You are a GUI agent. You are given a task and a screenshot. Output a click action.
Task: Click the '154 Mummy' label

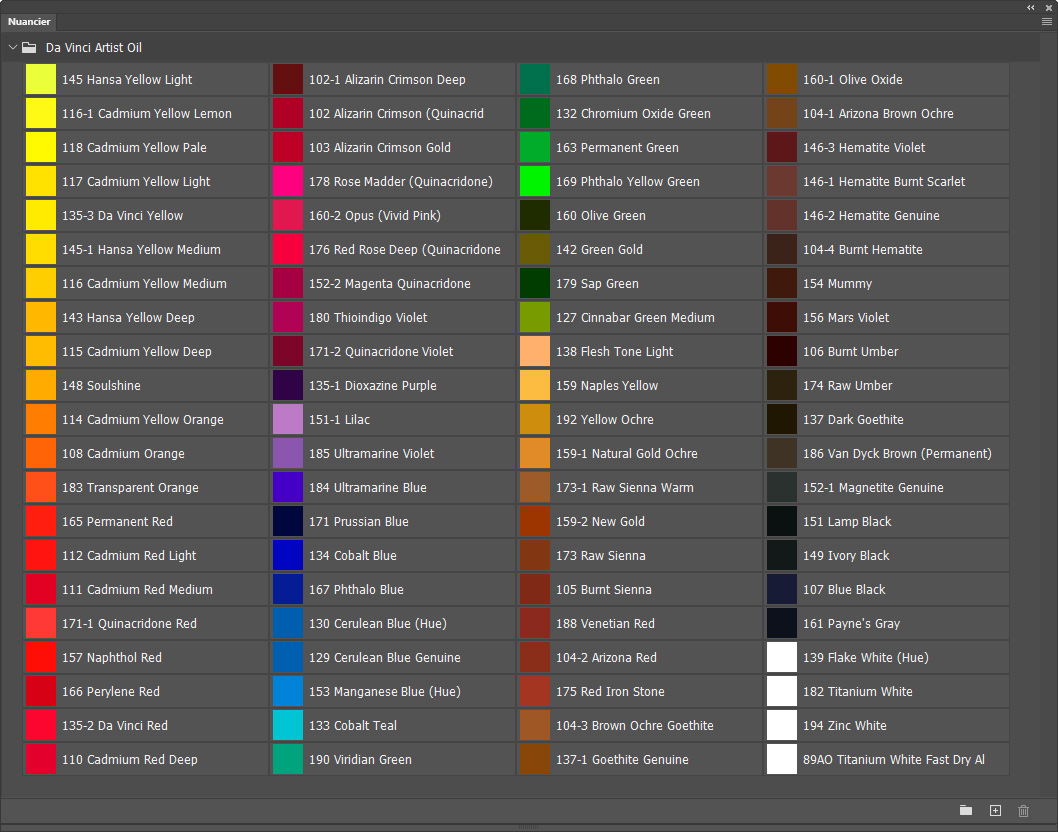[837, 284]
